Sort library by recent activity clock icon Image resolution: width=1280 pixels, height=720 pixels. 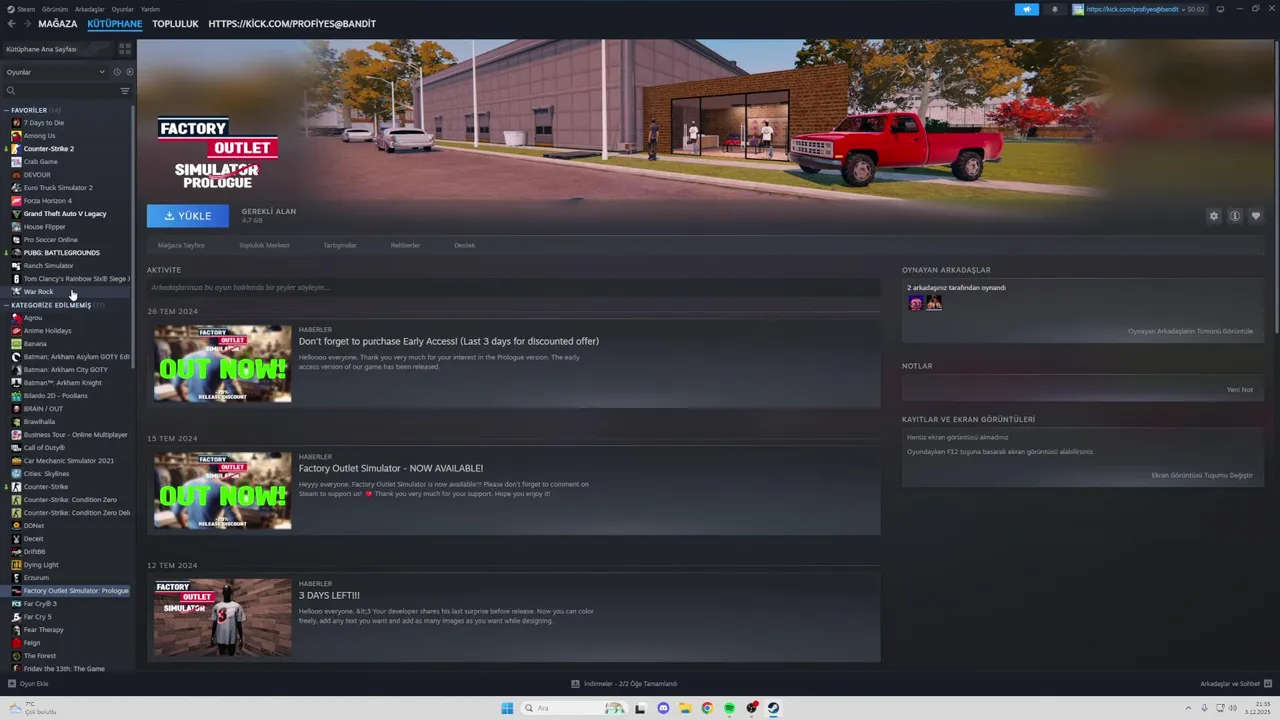117,72
